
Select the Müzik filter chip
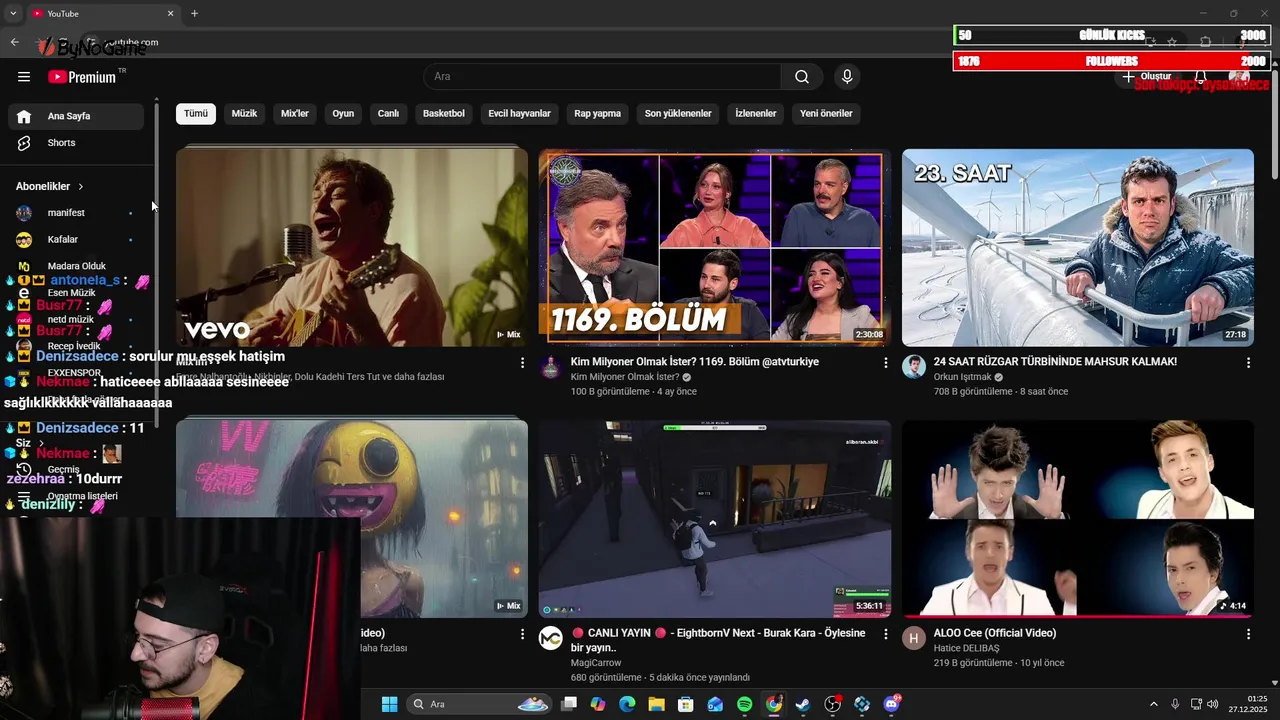[244, 114]
